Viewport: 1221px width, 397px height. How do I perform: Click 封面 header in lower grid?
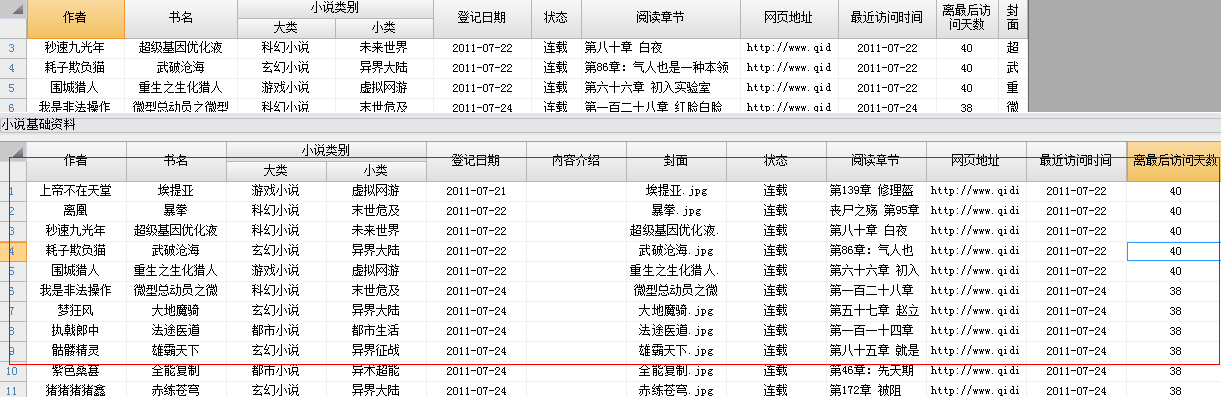pyautogui.click(x=676, y=160)
